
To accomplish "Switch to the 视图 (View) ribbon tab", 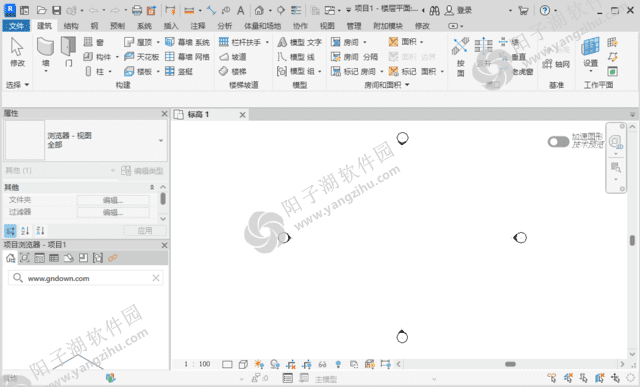I will 327,26.
